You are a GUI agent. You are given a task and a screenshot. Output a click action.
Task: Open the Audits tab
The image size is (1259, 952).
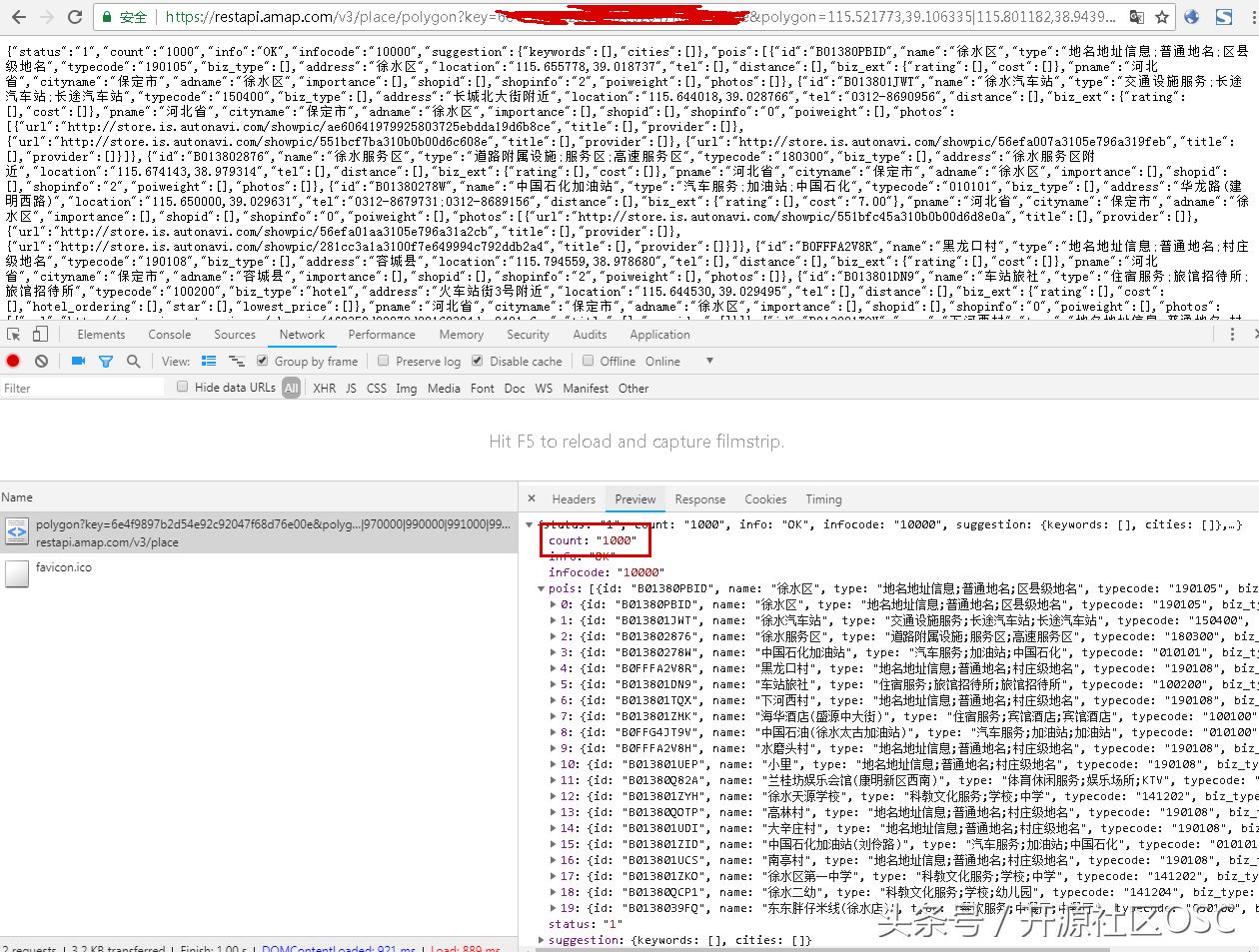[590, 335]
